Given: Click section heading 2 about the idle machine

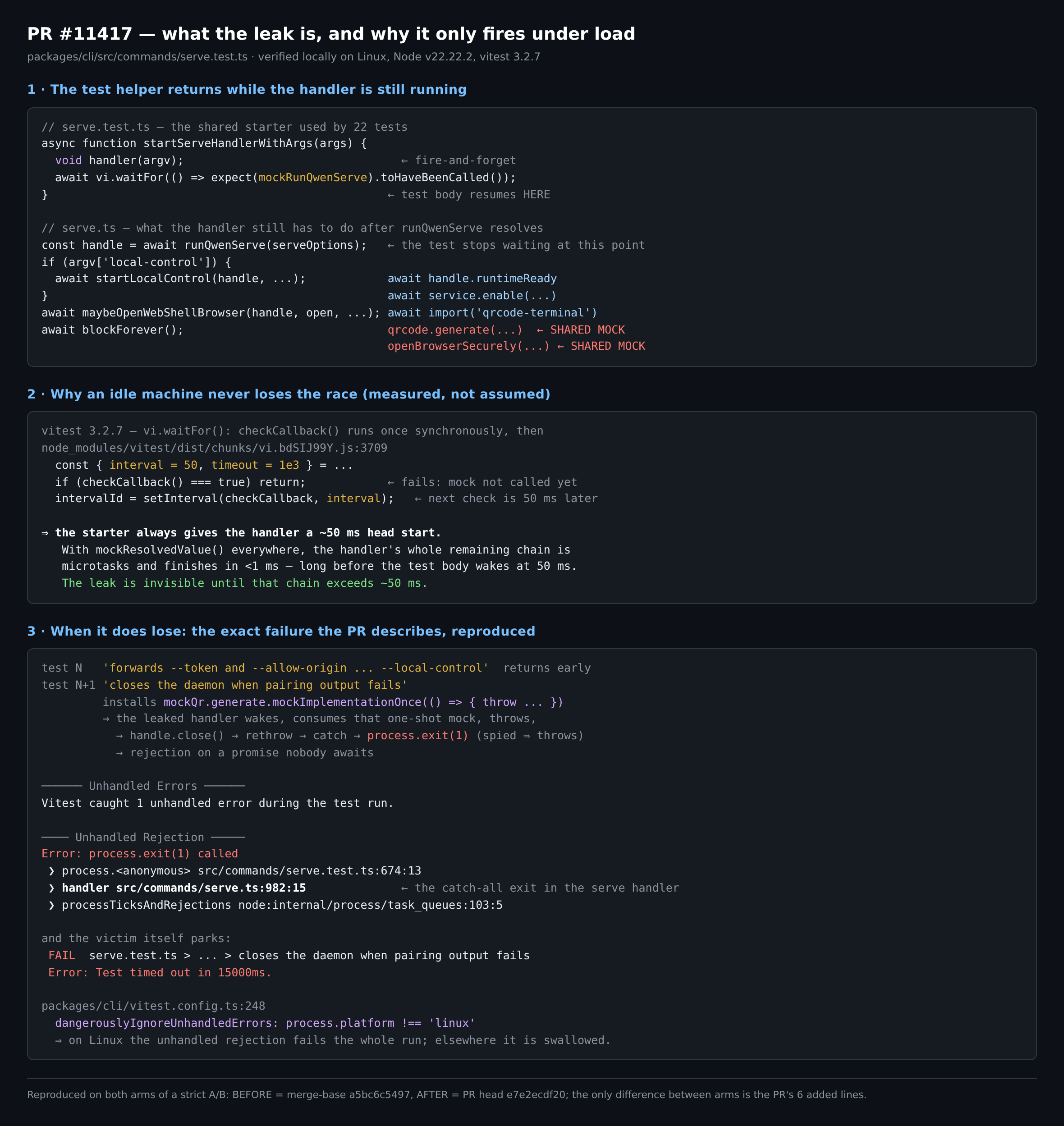Looking at the screenshot, I should 289,394.
